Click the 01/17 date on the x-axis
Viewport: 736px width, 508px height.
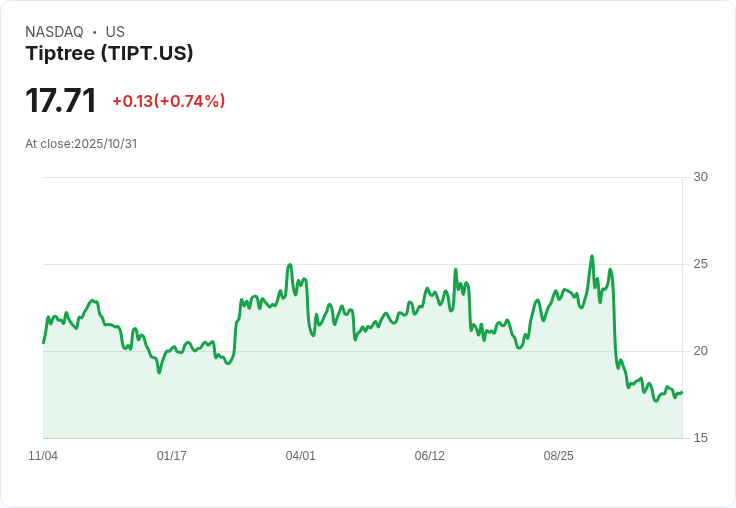[172, 456]
